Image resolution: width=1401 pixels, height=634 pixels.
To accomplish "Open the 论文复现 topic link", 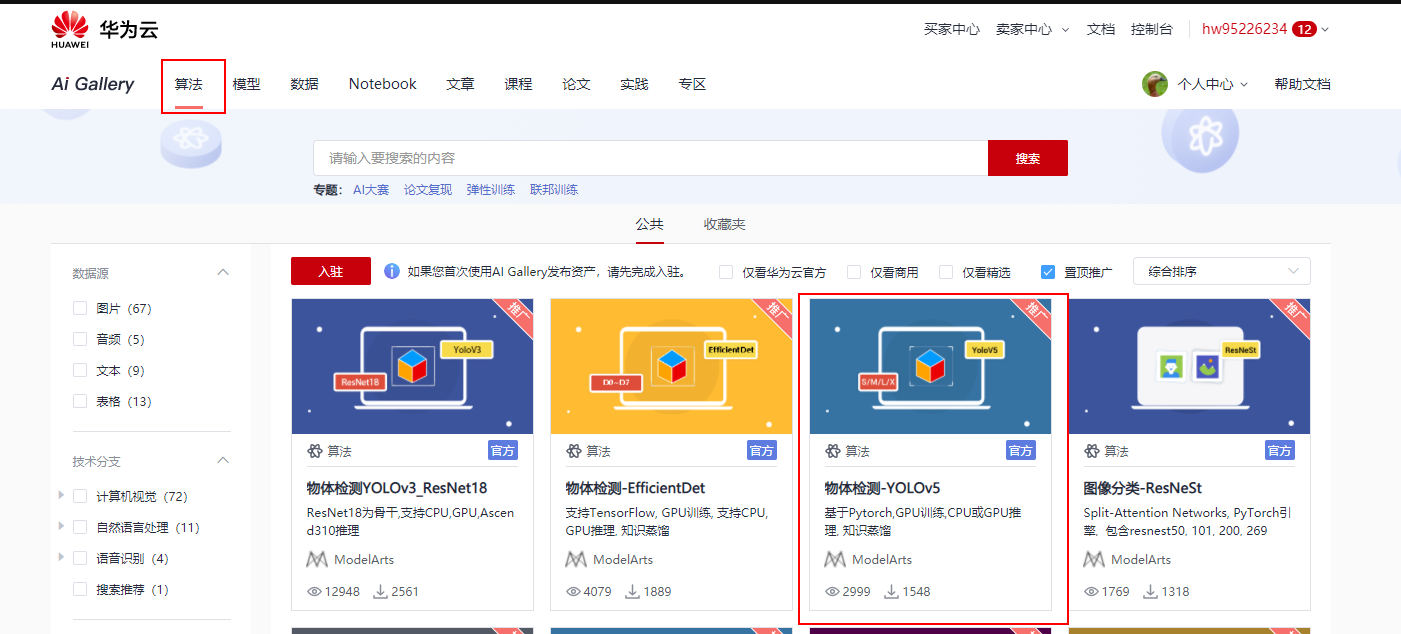I will pyautogui.click(x=428, y=189).
